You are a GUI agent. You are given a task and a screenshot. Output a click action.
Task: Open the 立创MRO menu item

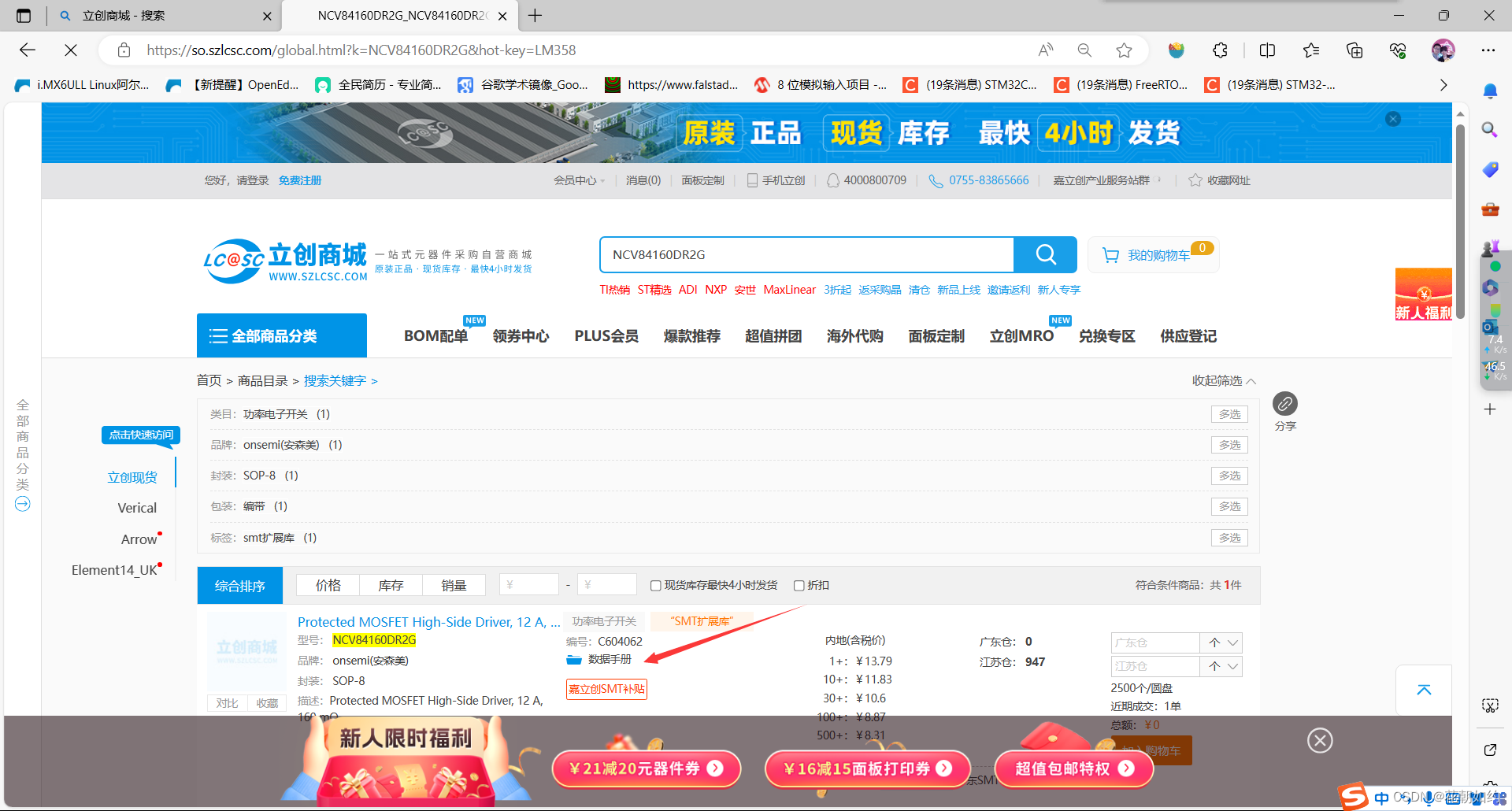pyautogui.click(x=1021, y=336)
